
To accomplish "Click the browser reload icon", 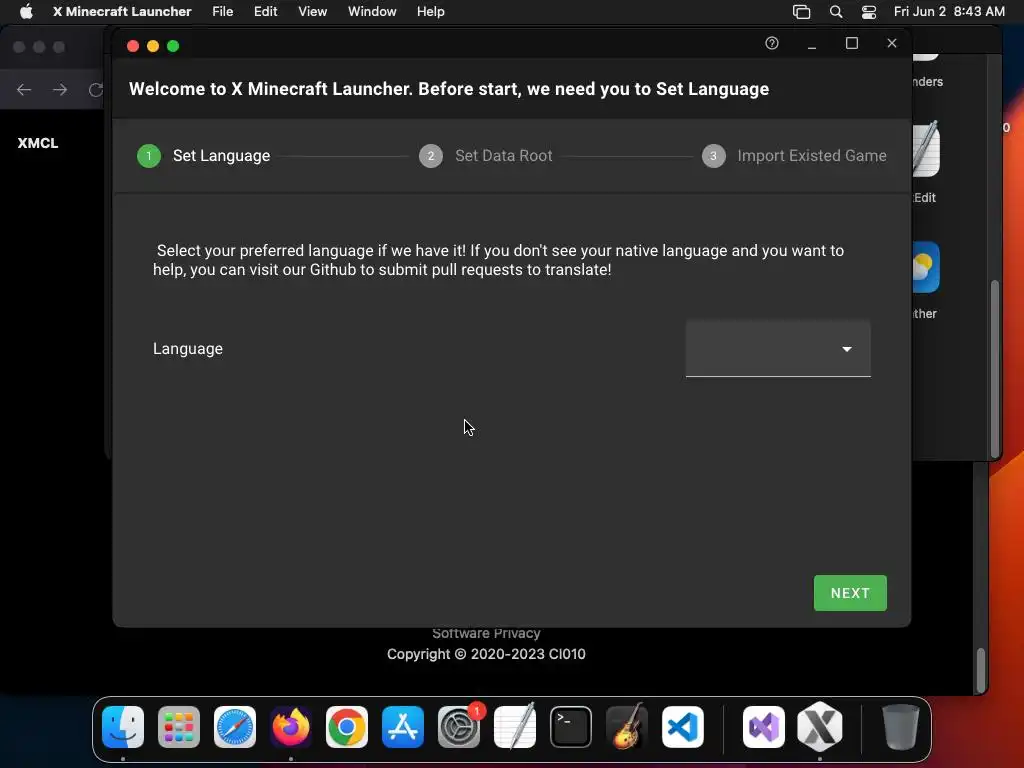I will click(95, 89).
